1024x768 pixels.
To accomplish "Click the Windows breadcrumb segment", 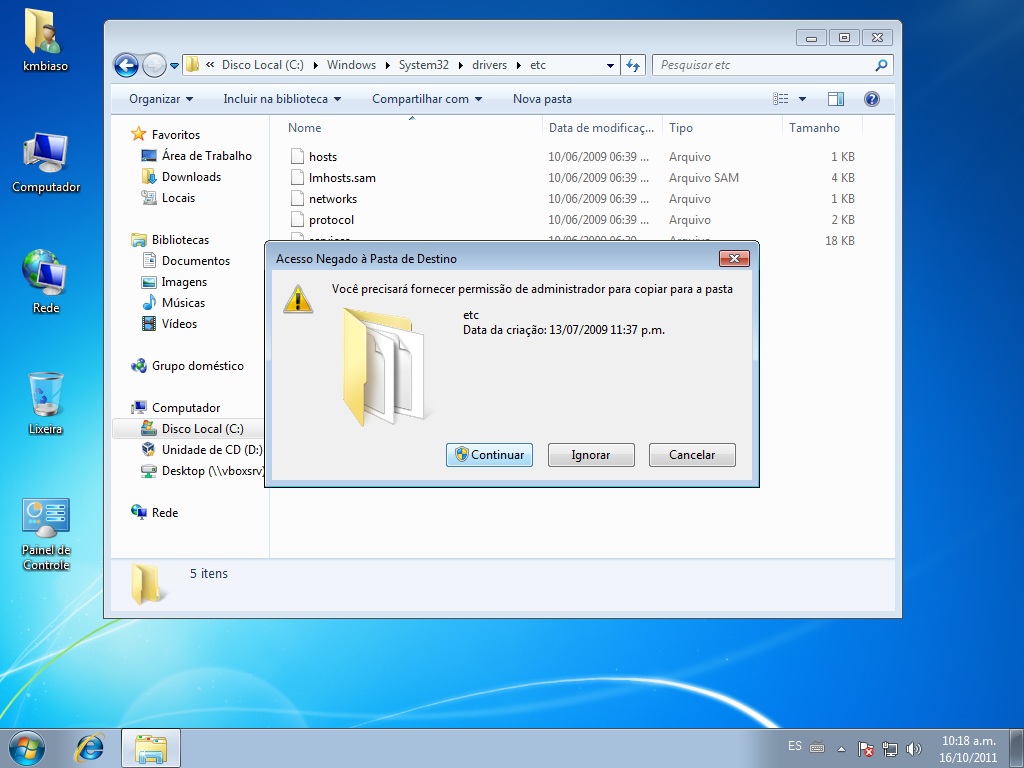I will [x=351, y=65].
